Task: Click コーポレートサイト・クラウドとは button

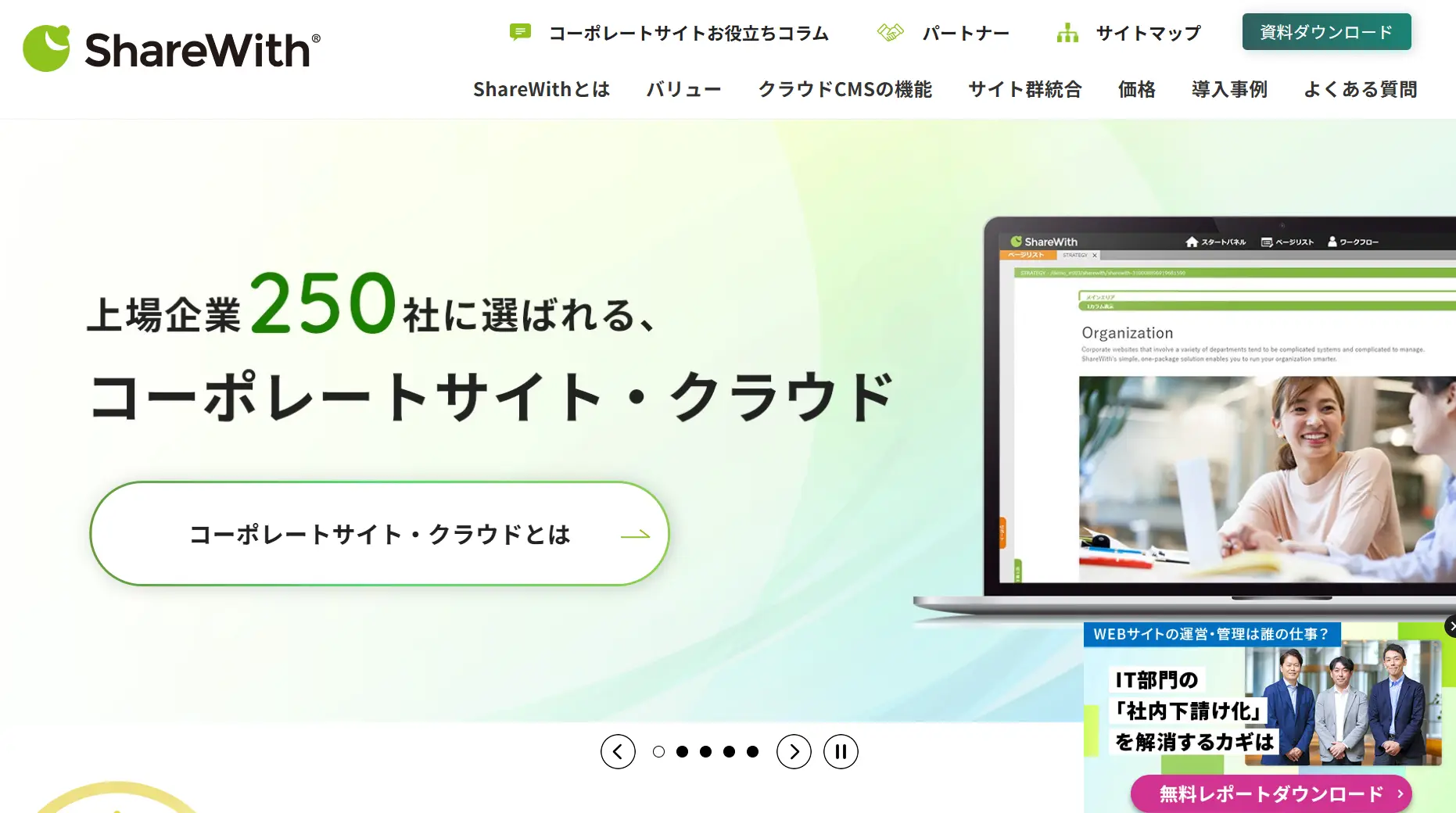Action: click(x=379, y=534)
